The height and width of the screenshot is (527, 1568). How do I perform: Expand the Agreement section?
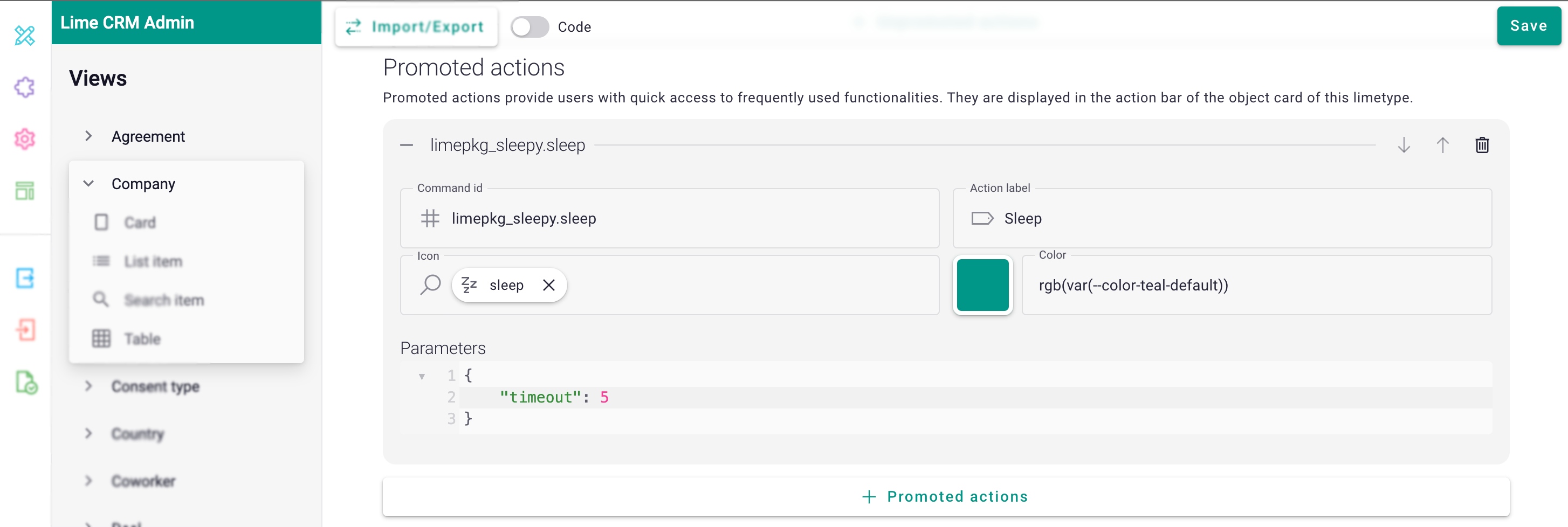[x=88, y=136]
